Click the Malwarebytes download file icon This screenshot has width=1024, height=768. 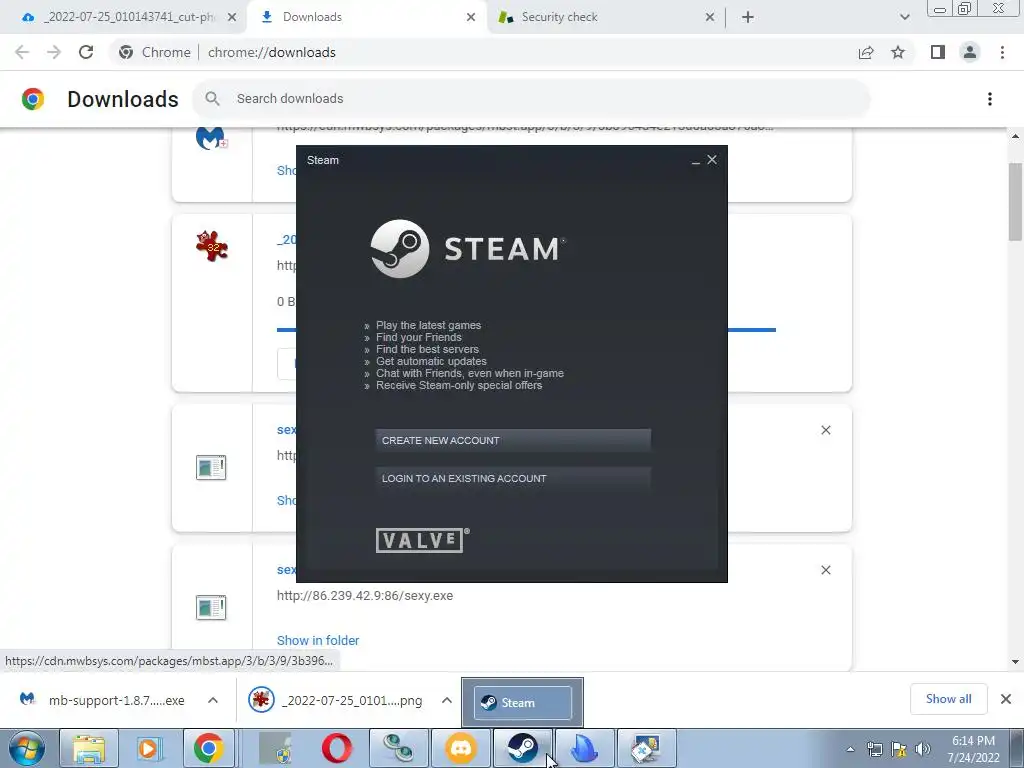tap(211, 137)
